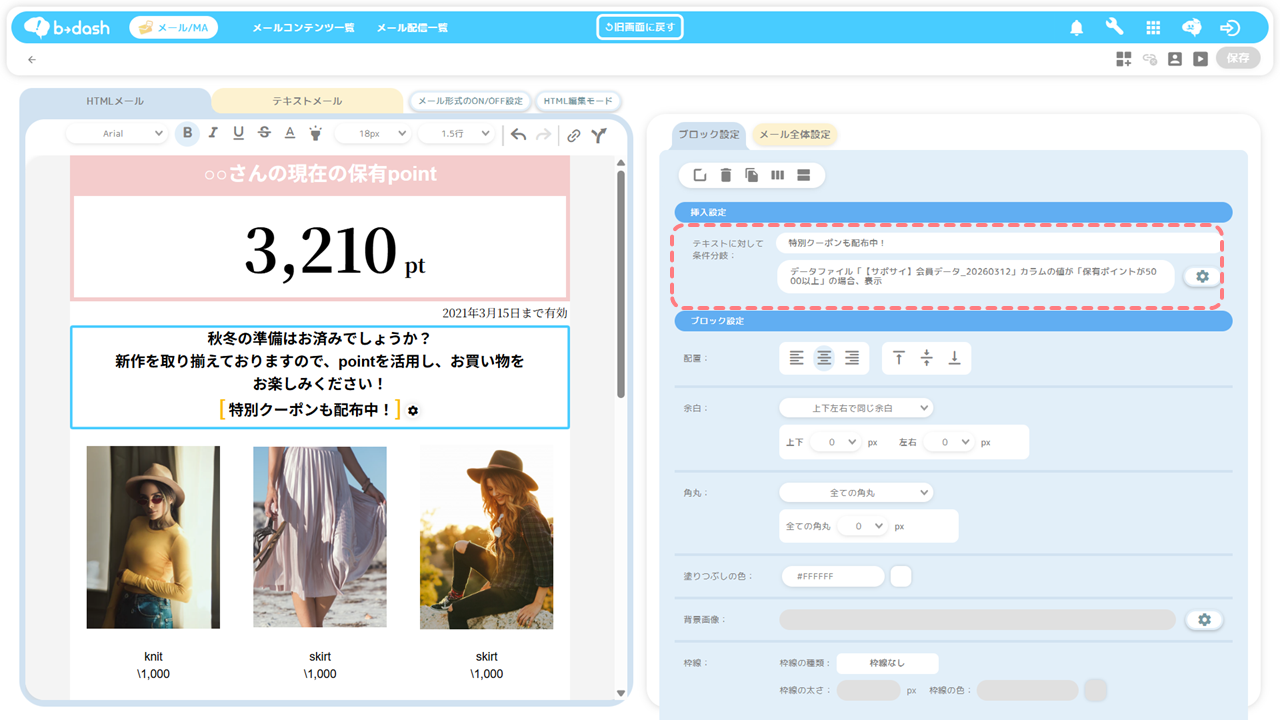Click the conditional branch (fork) icon

598,135
